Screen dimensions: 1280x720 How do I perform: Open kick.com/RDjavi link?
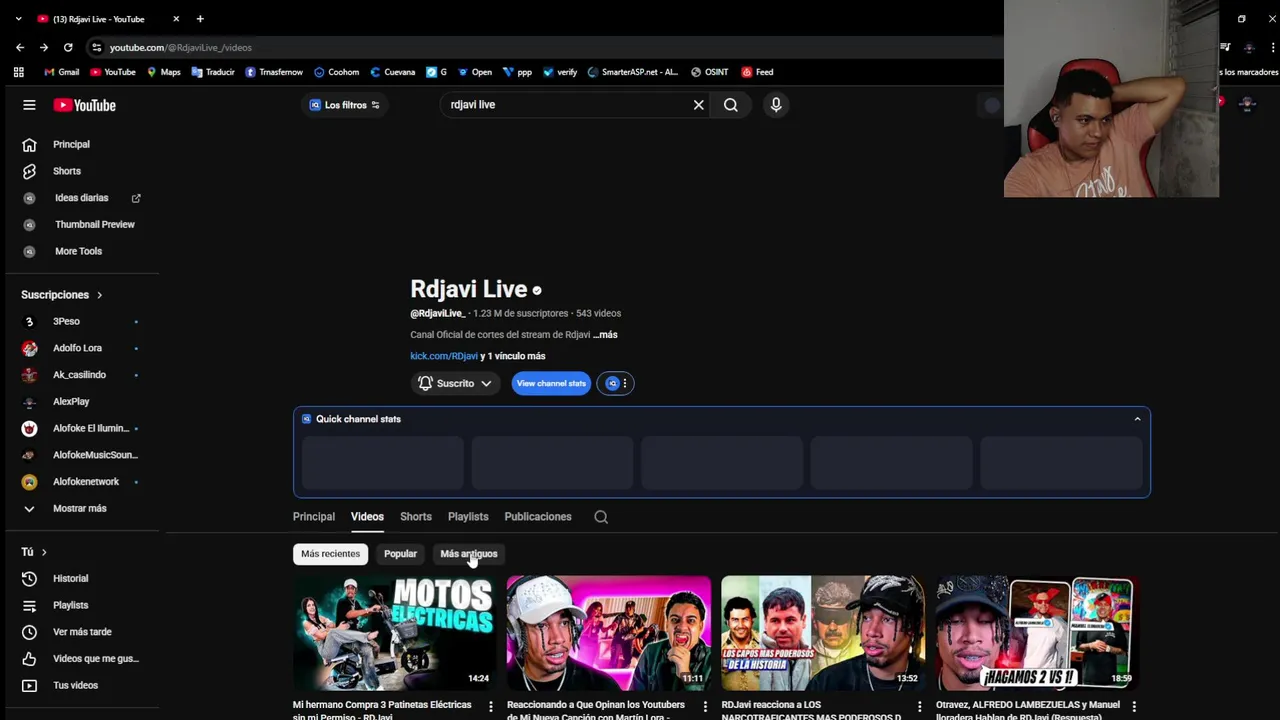coord(444,356)
